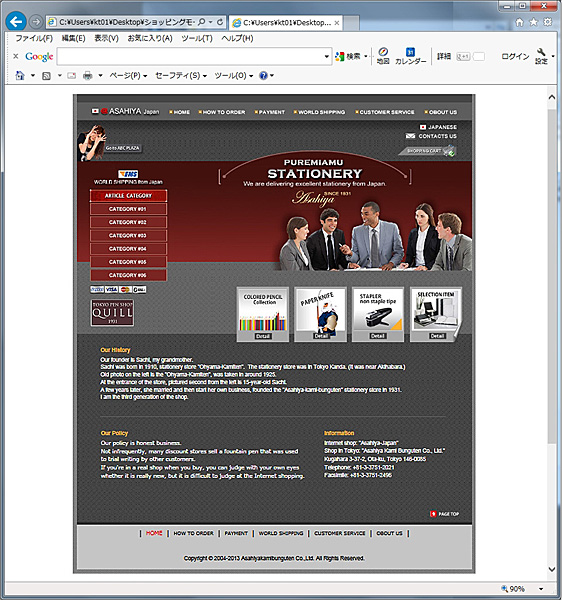Click HOW TO ORDER in top navigation
The height and width of the screenshot is (600, 562).
(x=222, y=112)
